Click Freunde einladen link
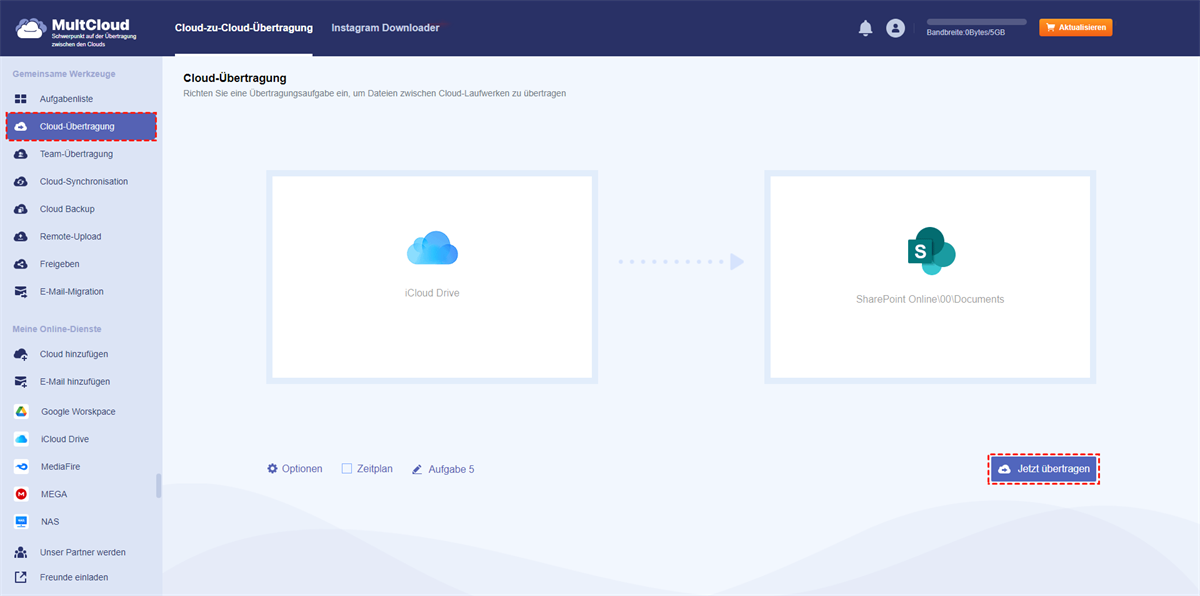 (74, 577)
